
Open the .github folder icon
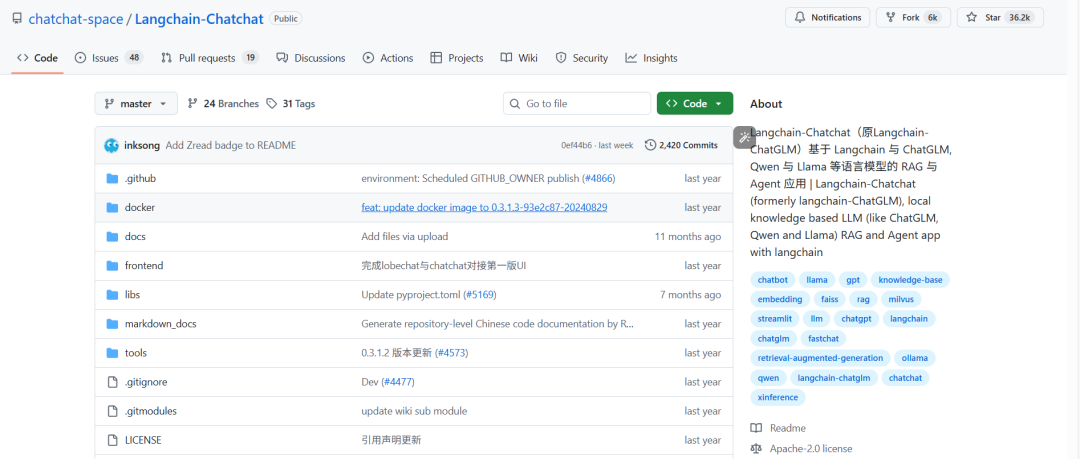(x=113, y=178)
